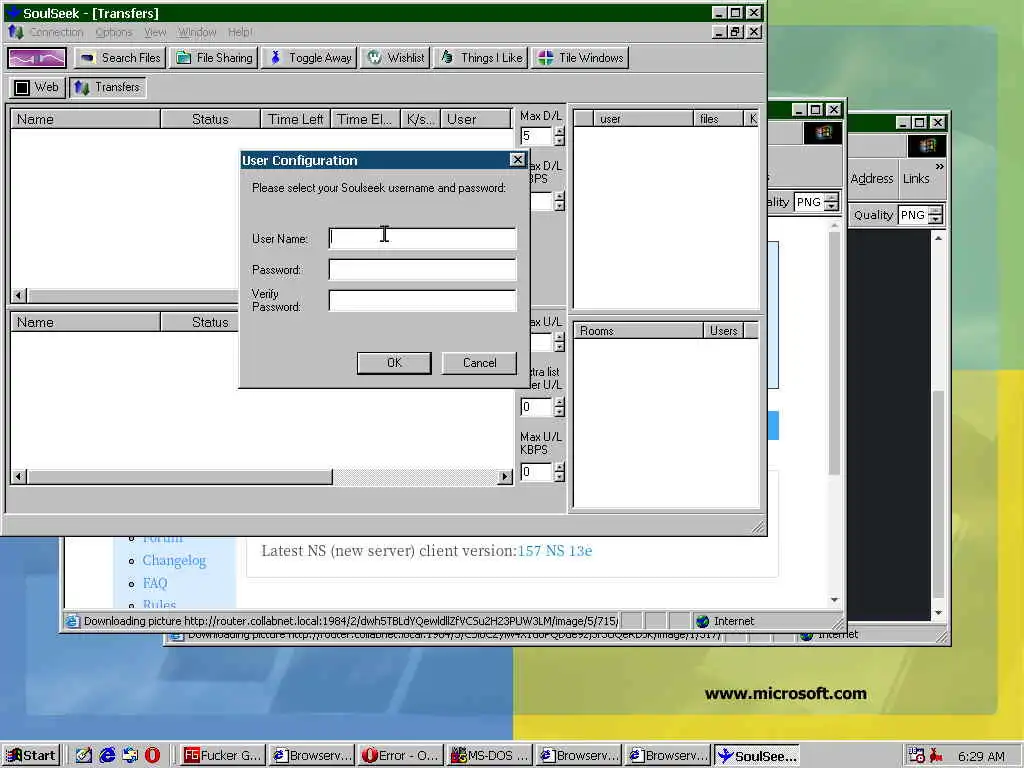The width and height of the screenshot is (1024, 768).
Task: Cancel the User Configuration dialog
Action: [x=479, y=363]
